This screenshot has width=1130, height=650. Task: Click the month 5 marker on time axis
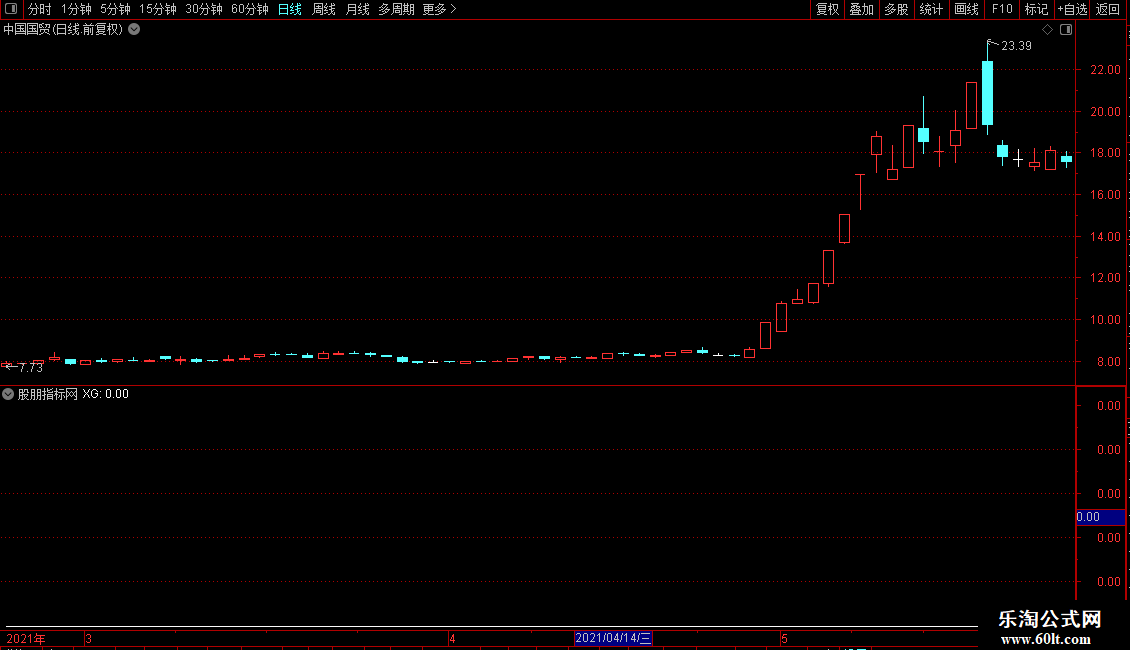[784, 638]
